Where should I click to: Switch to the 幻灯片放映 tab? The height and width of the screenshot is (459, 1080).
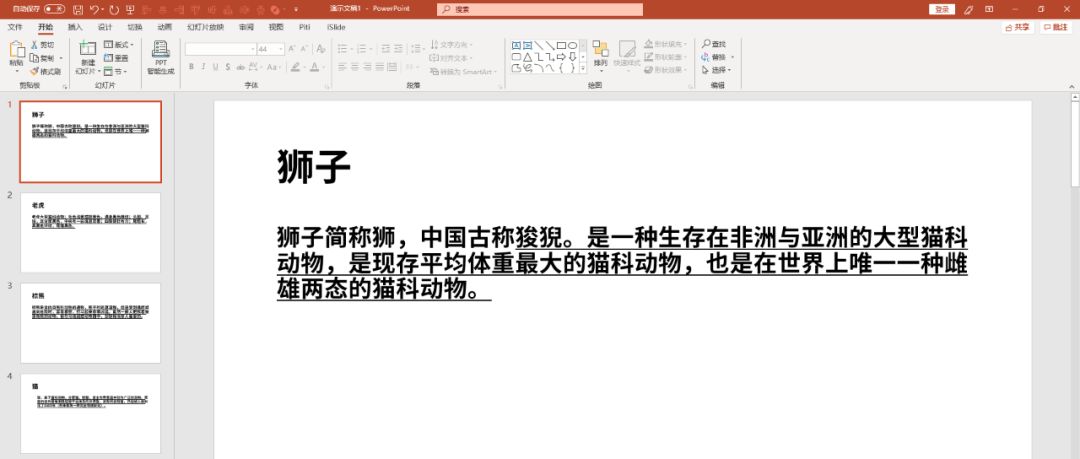205,27
